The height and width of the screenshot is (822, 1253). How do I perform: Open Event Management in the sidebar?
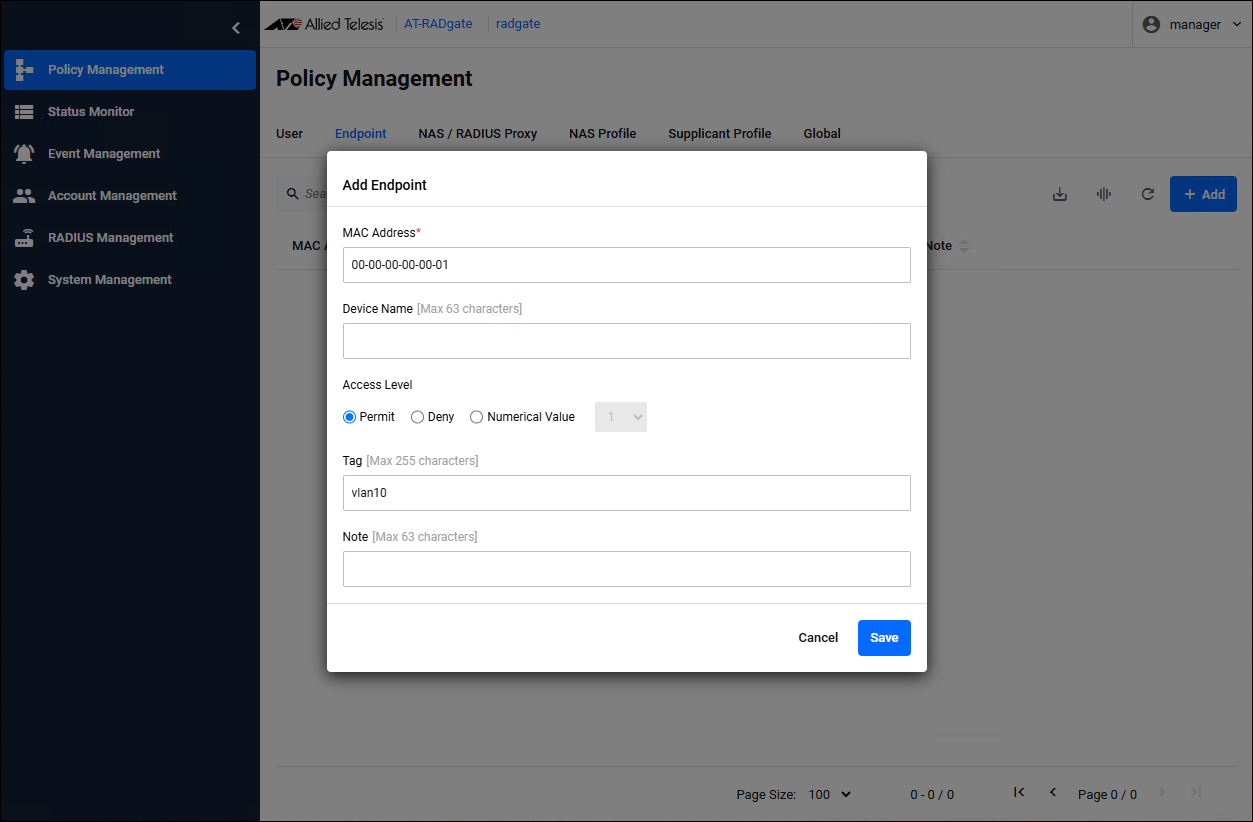(103, 154)
